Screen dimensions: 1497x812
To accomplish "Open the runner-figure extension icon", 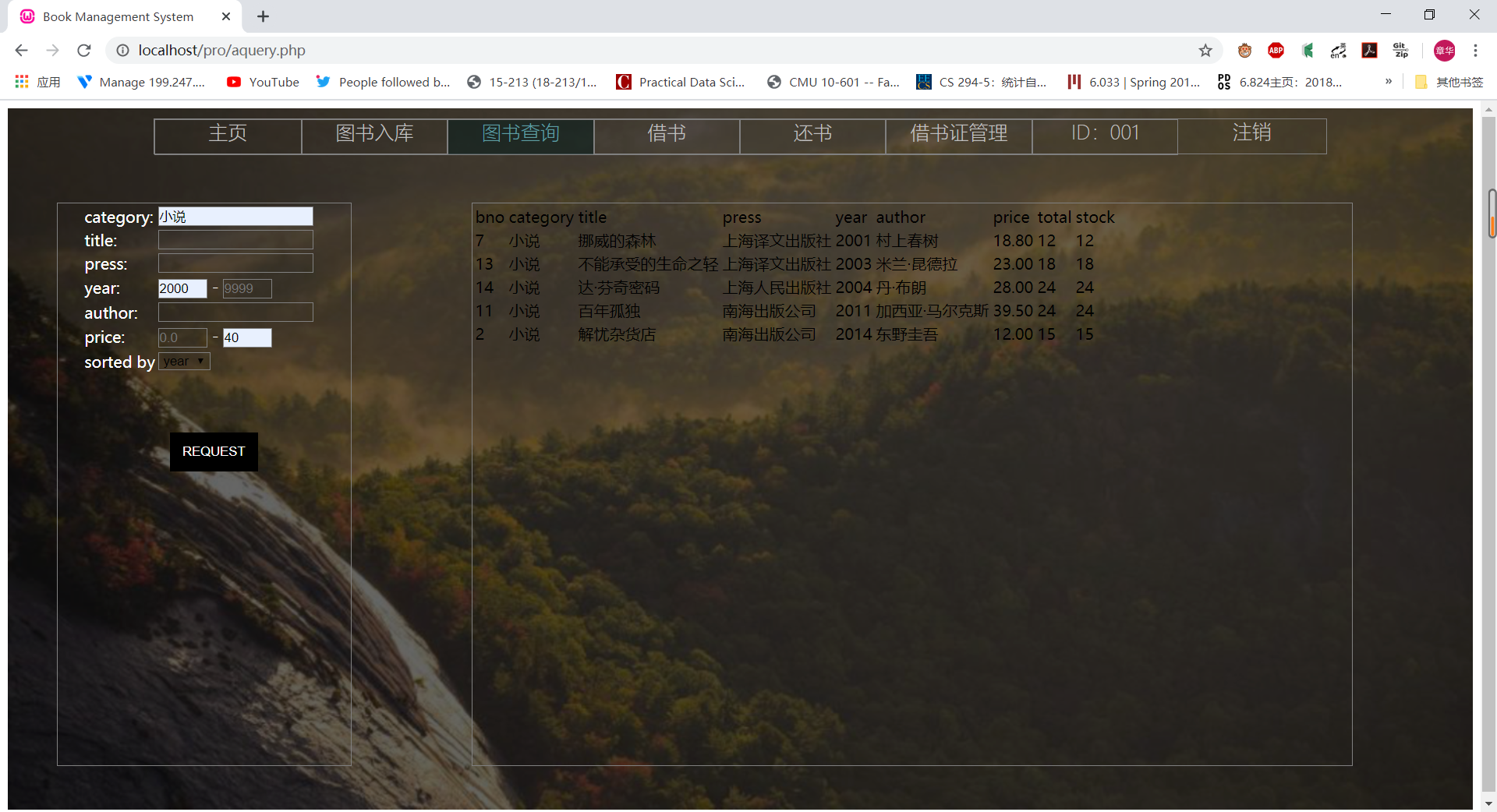I will click(x=1338, y=51).
